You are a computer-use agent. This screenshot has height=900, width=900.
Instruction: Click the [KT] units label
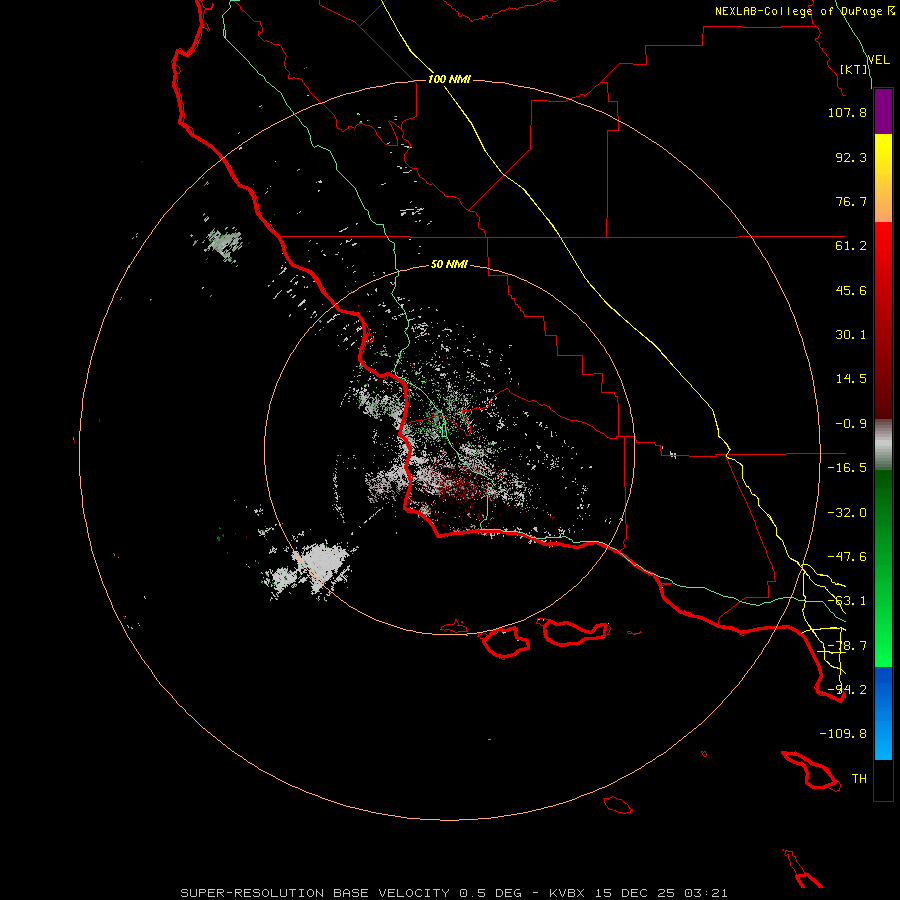click(x=854, y=69)
